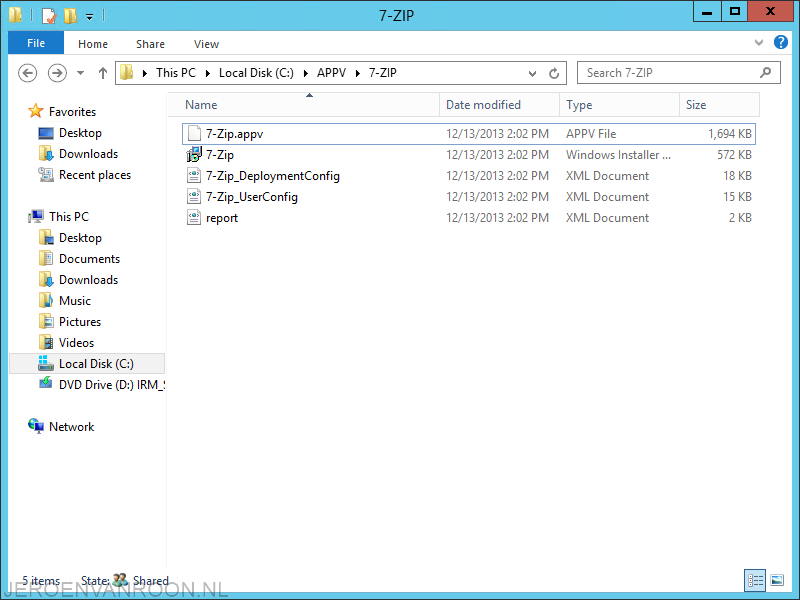The image size is (800, 600).
Task: Switch to the Share ribbon tab
Action: click(150, 44)
